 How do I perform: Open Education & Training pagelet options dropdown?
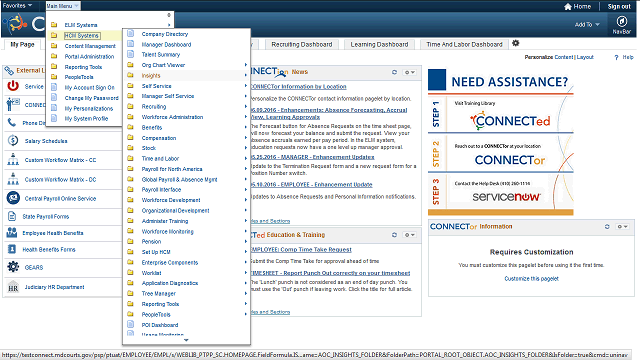coord(409,235)
